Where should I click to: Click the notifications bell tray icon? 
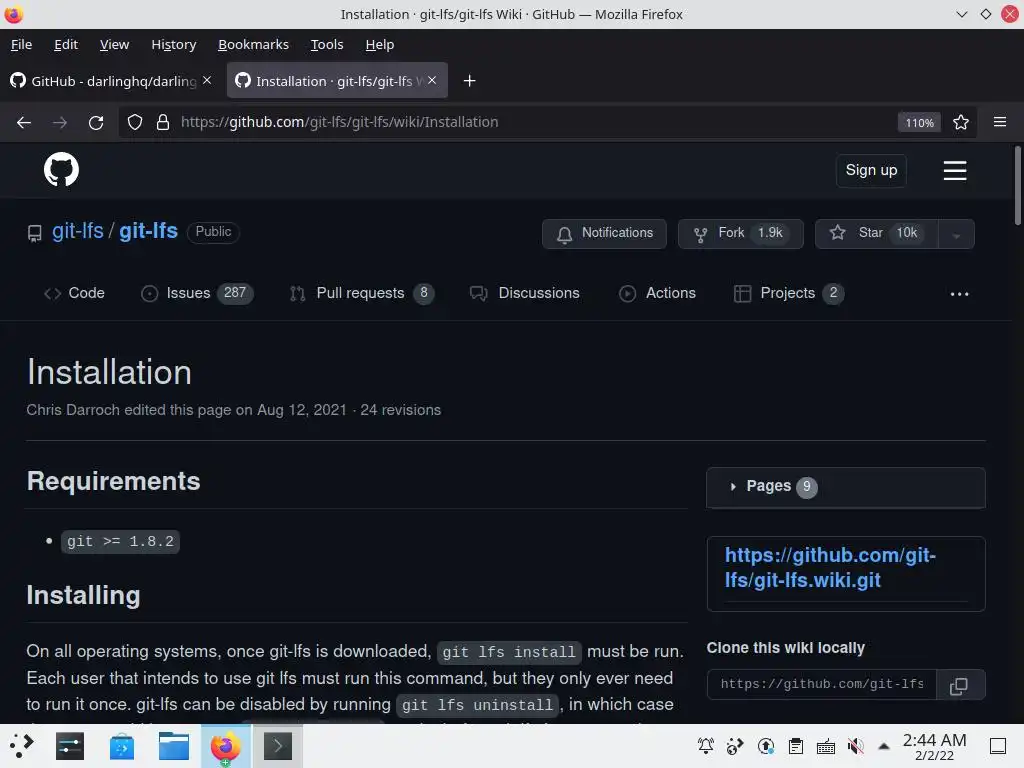[706, 746]
